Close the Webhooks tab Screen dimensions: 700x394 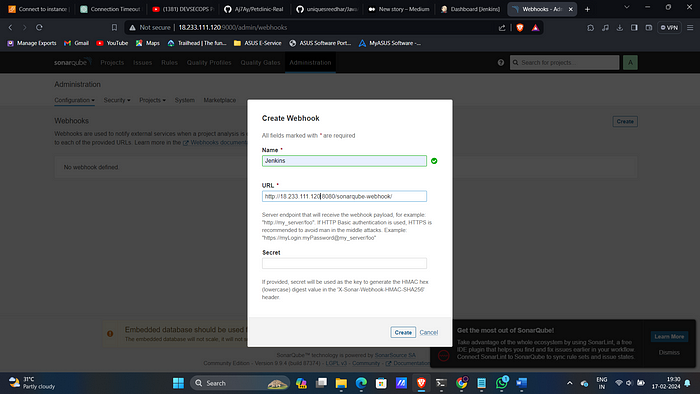(x=571, y=9)
